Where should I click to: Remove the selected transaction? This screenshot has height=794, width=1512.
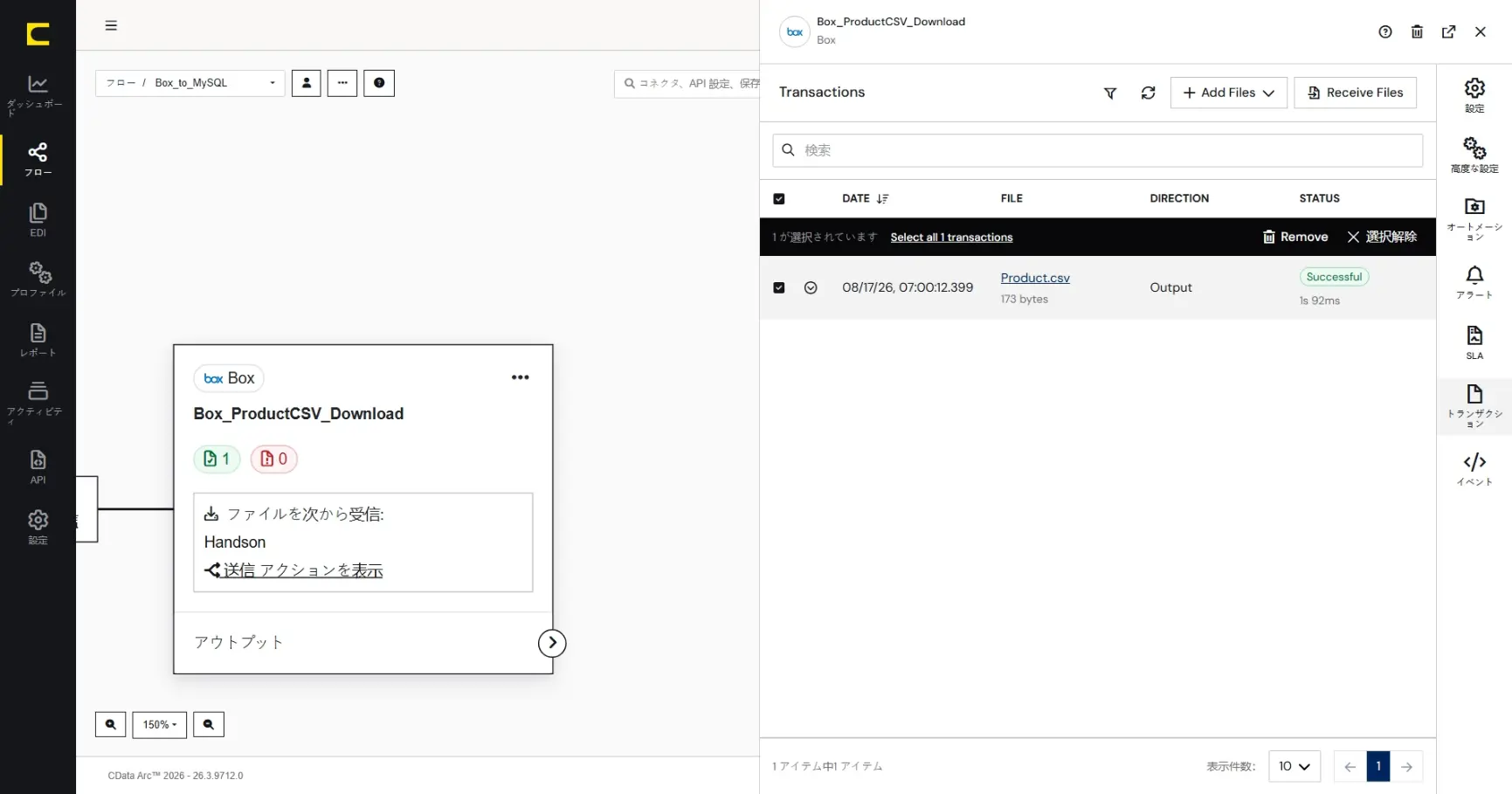coord(1295,237)
